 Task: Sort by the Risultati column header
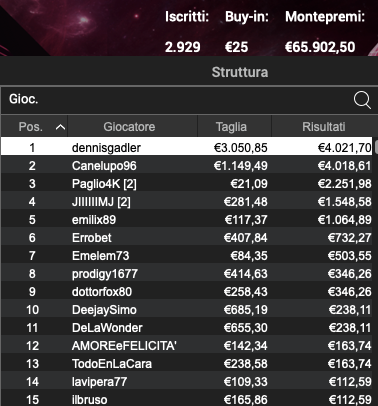coord(324,127)
